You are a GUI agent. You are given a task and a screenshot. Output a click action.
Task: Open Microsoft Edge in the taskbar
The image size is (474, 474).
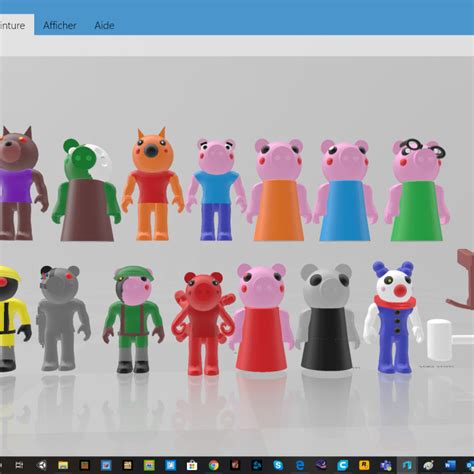coord(300,465)
